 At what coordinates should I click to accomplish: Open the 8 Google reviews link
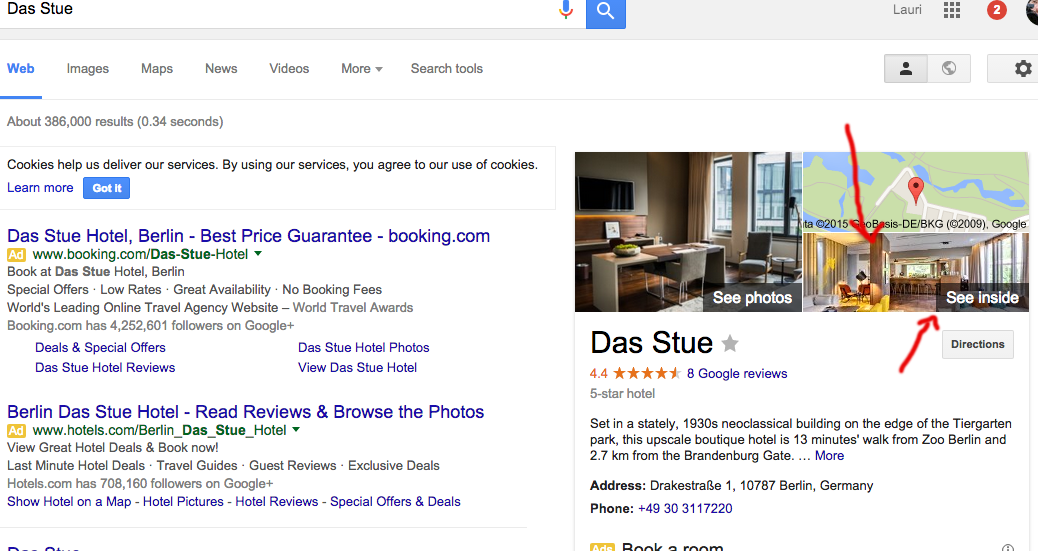pyautogui.click(x=737, y=374)
